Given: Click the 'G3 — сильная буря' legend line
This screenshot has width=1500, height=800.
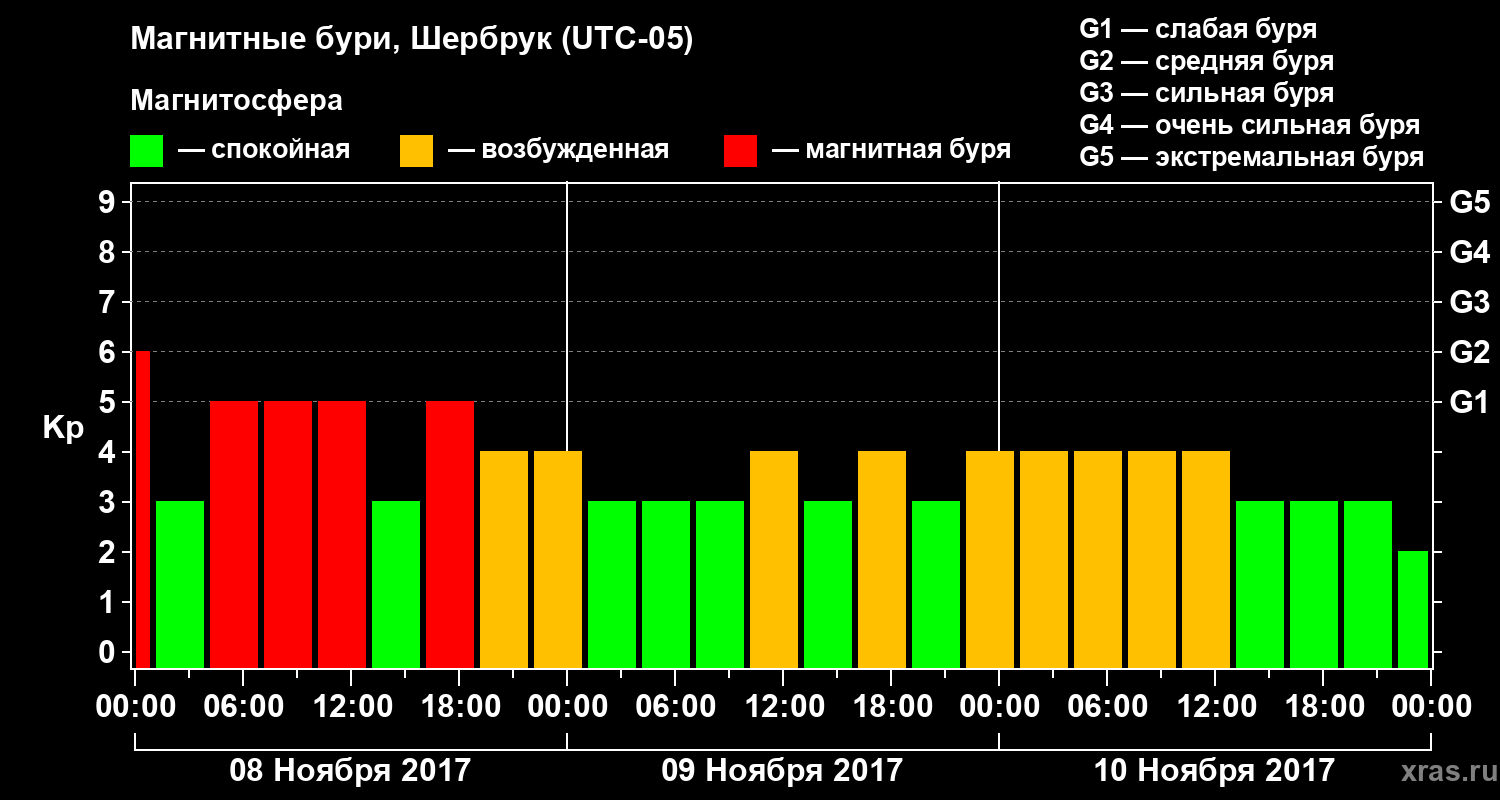Looking at the screenshot, I should click(x=1206, y=93).
